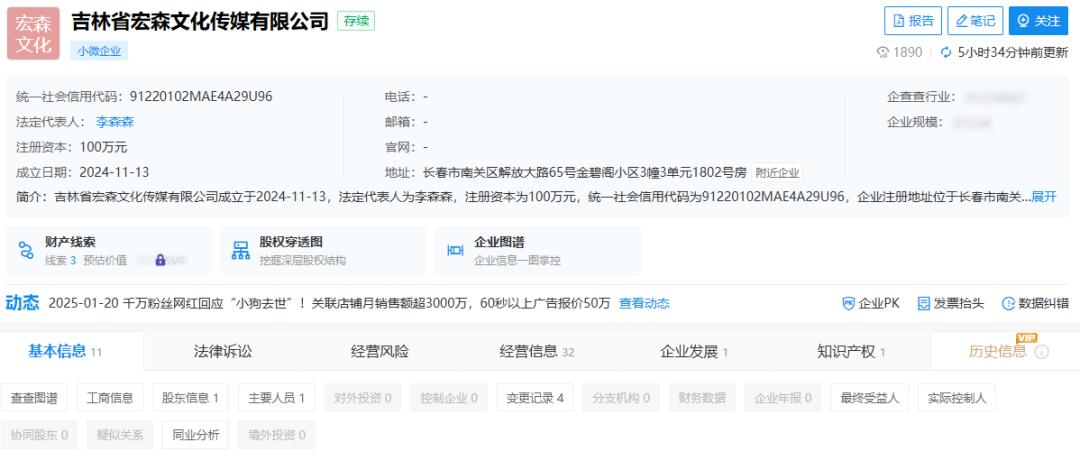Click the 最终受益人 sub-button
This screenshot has height=461, width=1080.
coord(869,398)
